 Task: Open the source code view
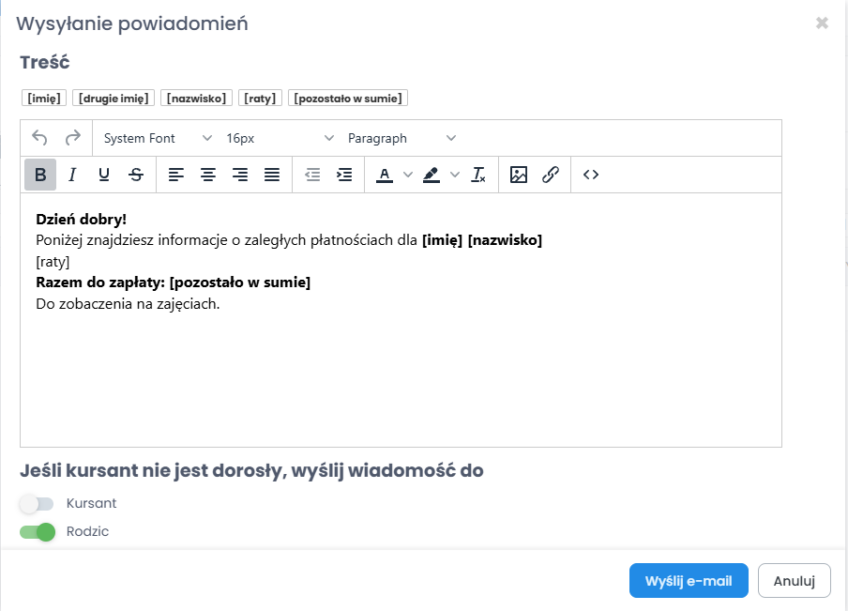591,175
